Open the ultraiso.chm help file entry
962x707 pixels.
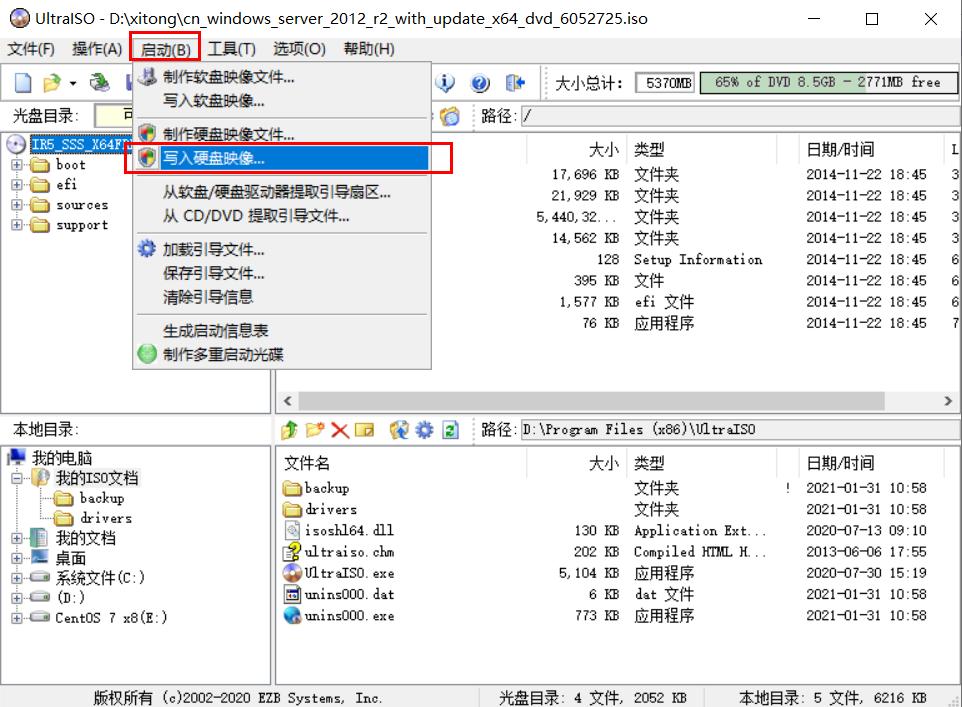point(349,552)
